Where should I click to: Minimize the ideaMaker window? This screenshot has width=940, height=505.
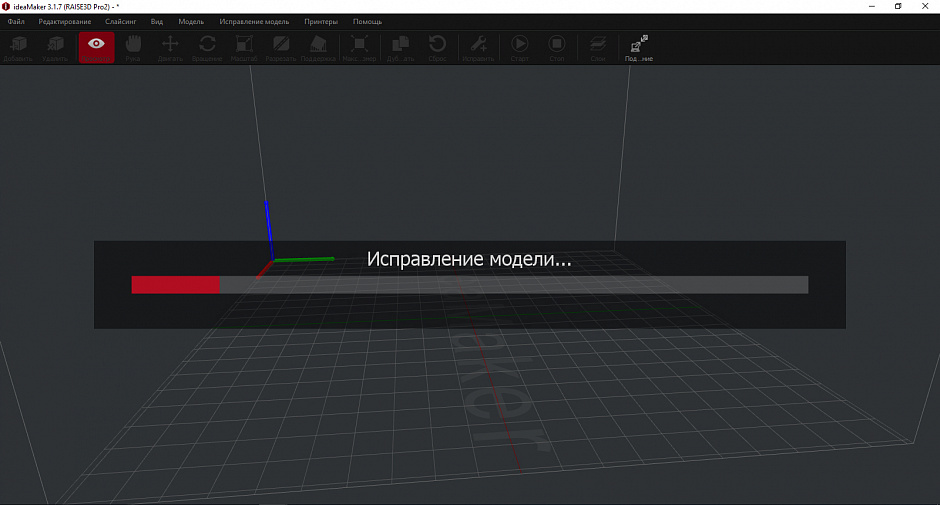pyautogui.click(x=872, y=7)
